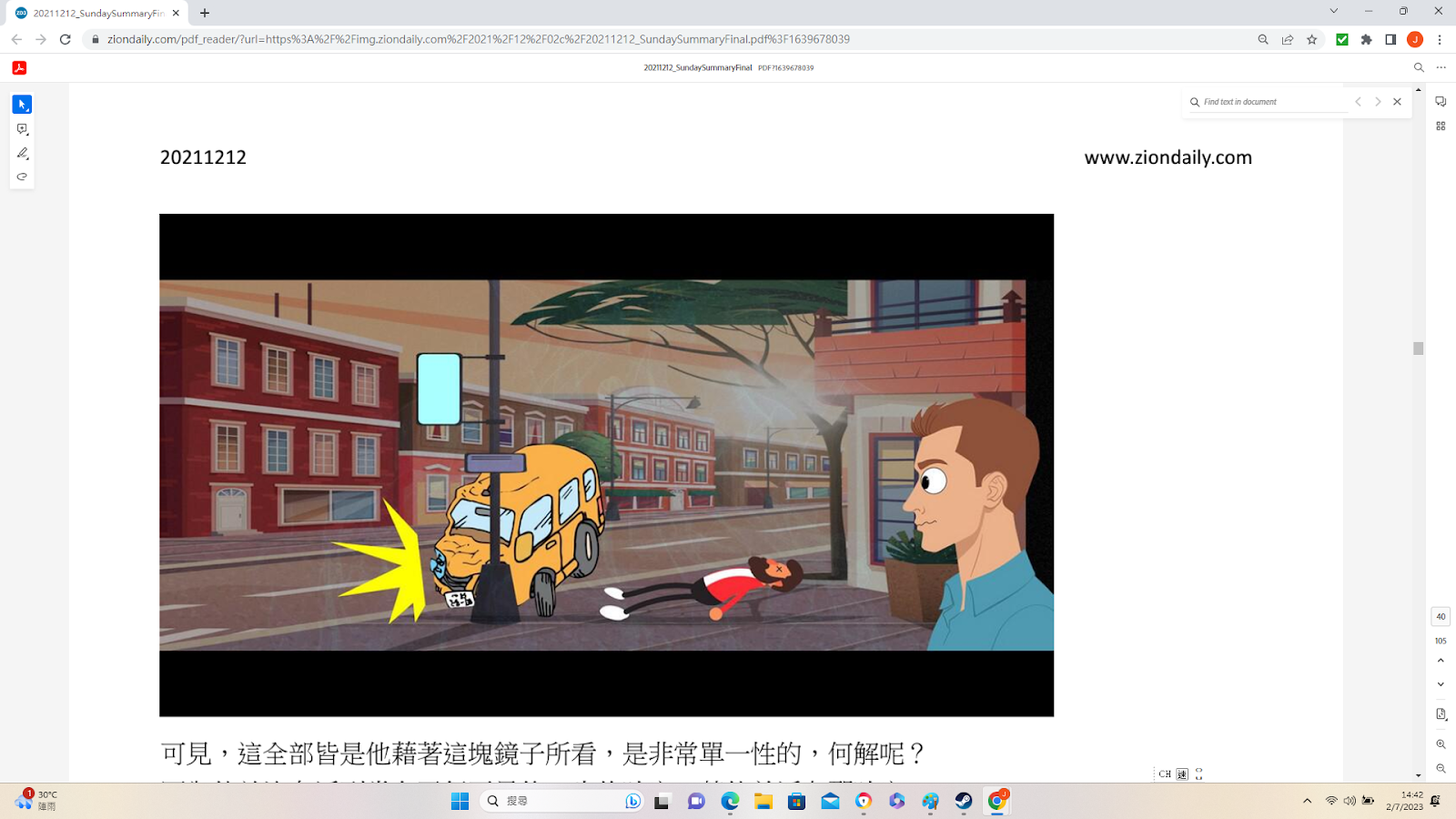Screen dimensions: 1456x819
Task: Open the Chrome profile J avatar
Action: [x=1415, y=39]
